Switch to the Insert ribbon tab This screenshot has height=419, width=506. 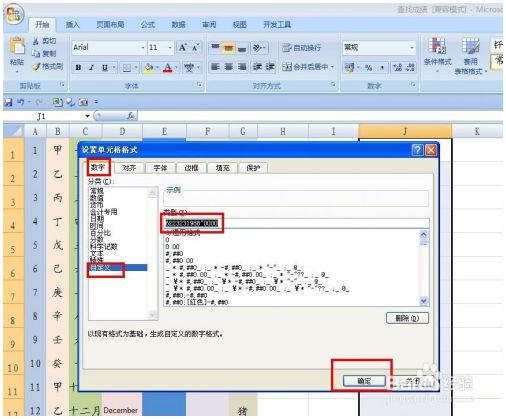pyautogui.click(x=72, y=25)
